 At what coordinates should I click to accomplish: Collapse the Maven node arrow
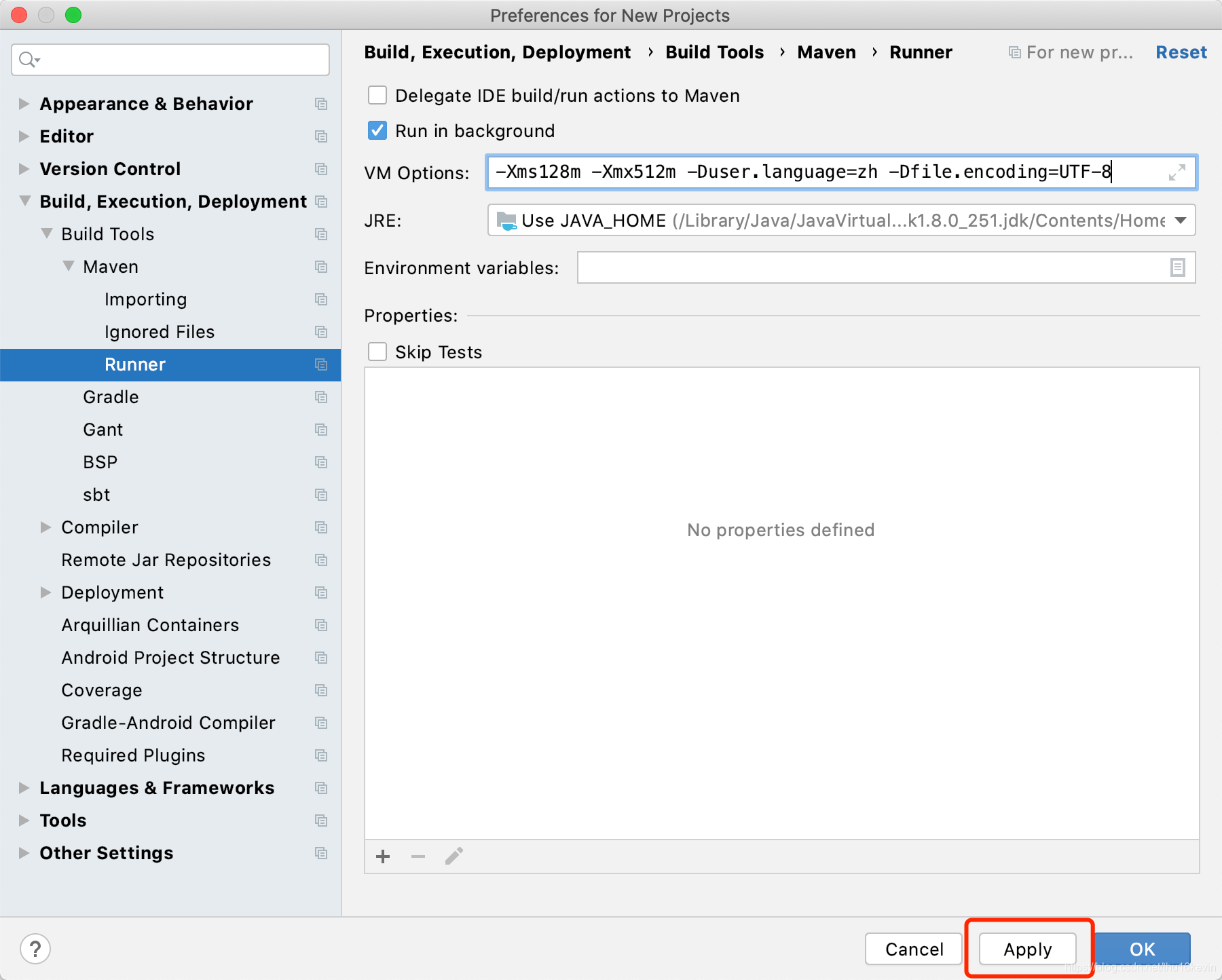[68, 266]
